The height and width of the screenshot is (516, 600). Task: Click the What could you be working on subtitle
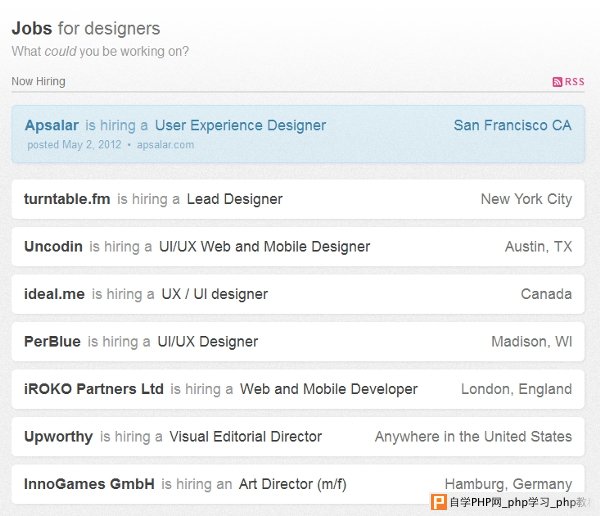click(100, 51)
